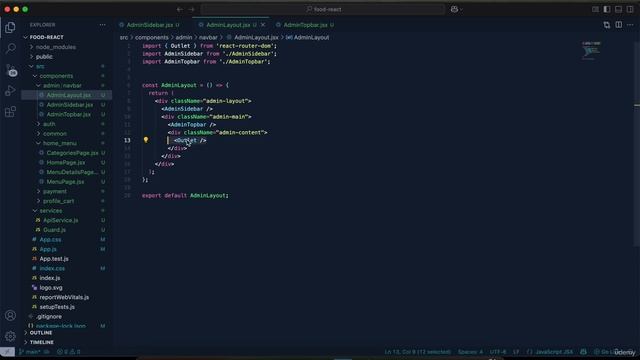The width and height of the screenshot is (640, 360).
Task: Open Guard.js file
Action: click(x=54, y=230)
